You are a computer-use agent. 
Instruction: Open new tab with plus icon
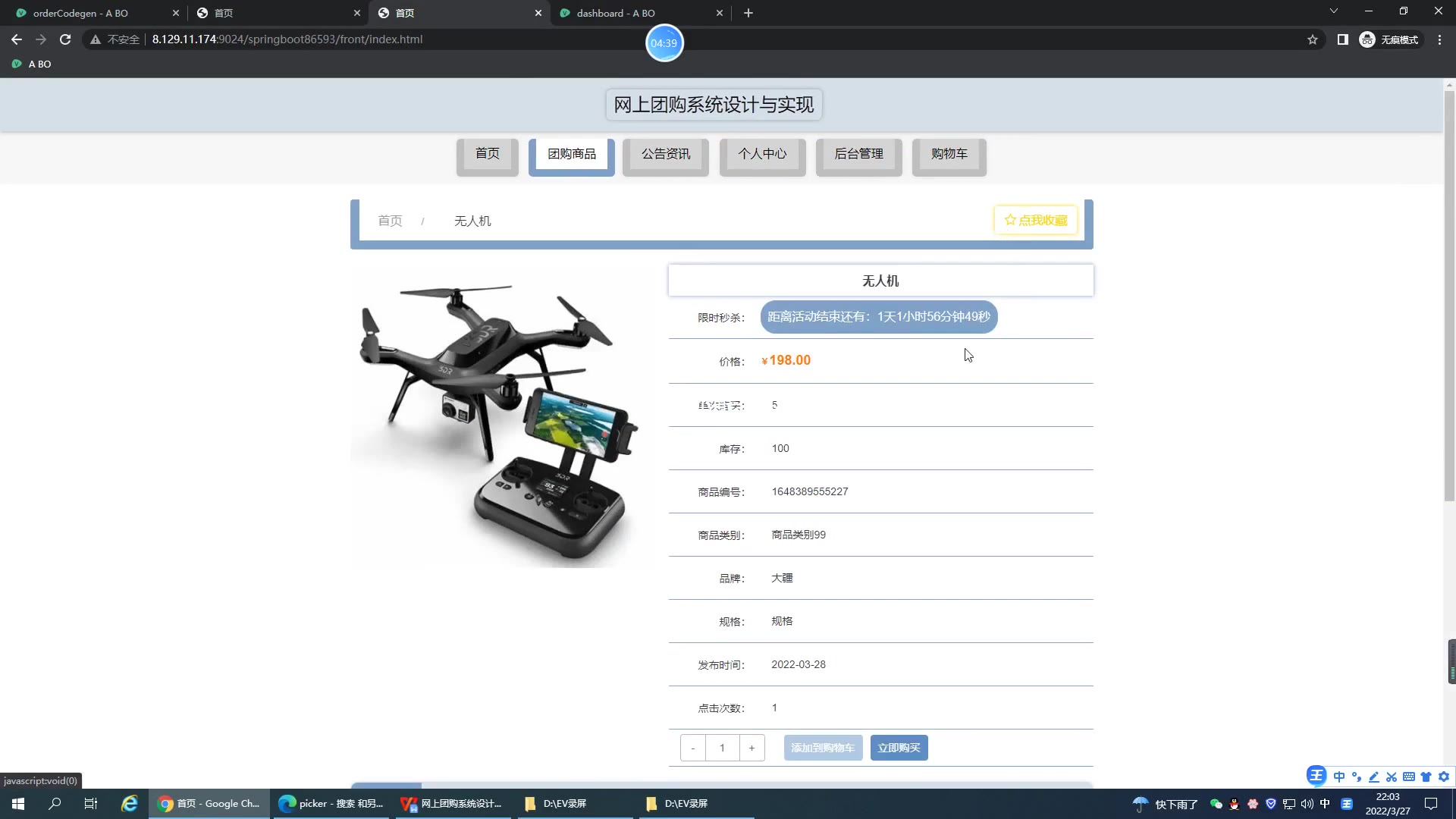tap(748, 13)
